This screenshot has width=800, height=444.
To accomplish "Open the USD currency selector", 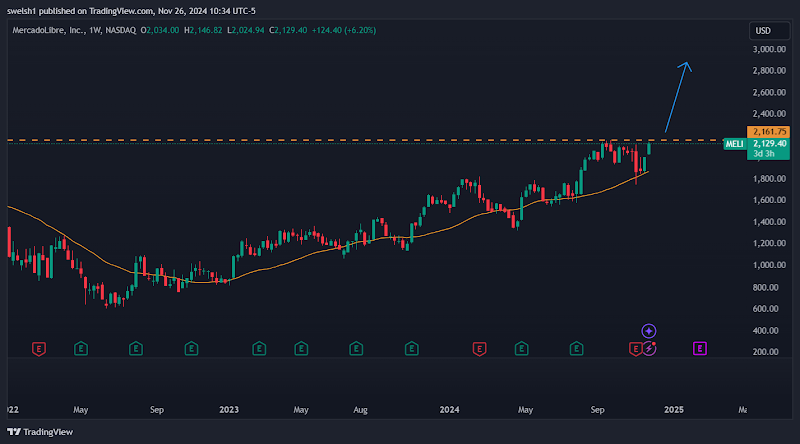I will point(768,31).
